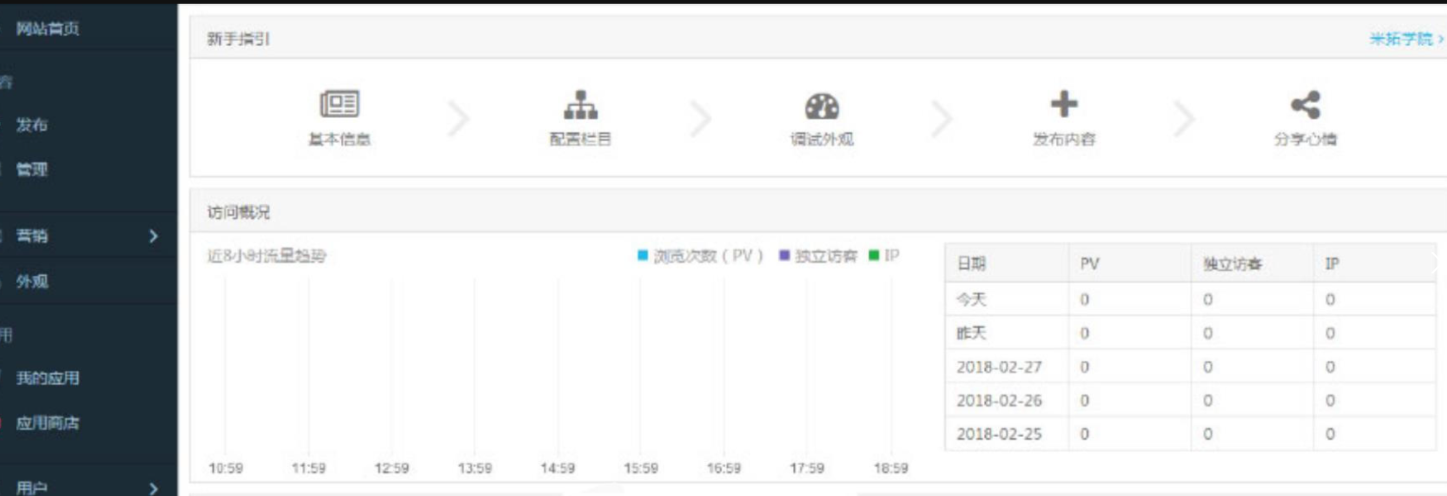Image resolution: width=1447 pixels, height=496 pixels.
Task: Select 外观 in the sidebar
Action: pos(32,282)
